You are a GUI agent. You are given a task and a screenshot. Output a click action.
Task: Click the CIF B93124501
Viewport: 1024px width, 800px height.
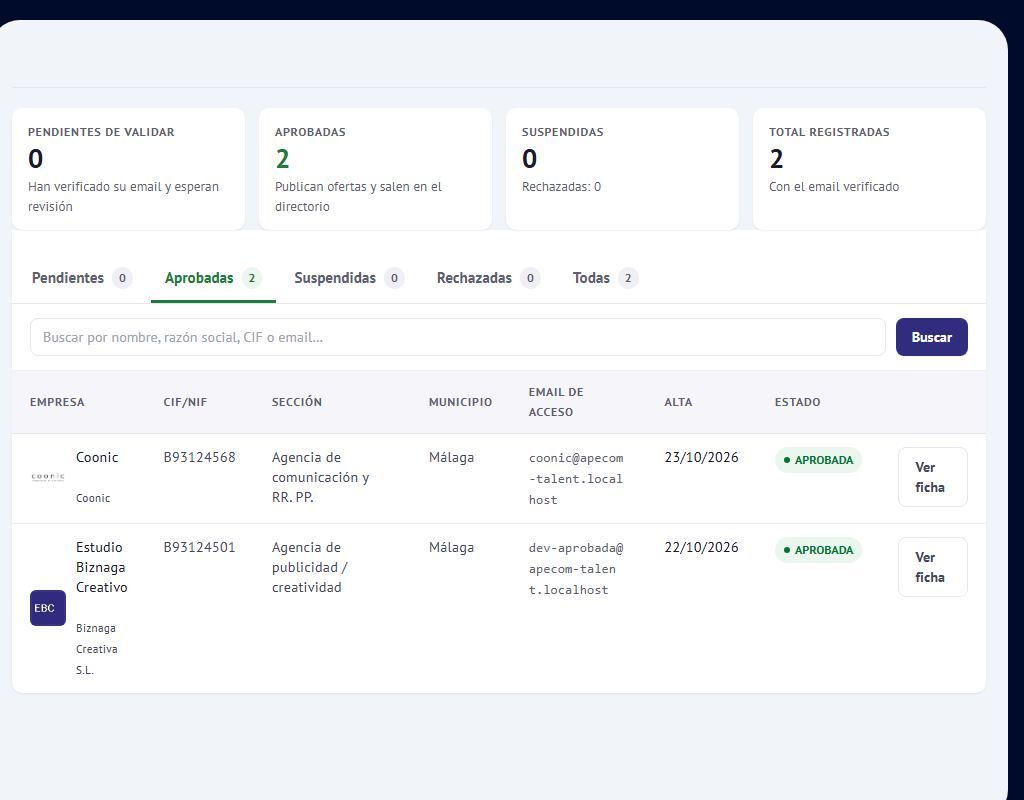(199, 547)
